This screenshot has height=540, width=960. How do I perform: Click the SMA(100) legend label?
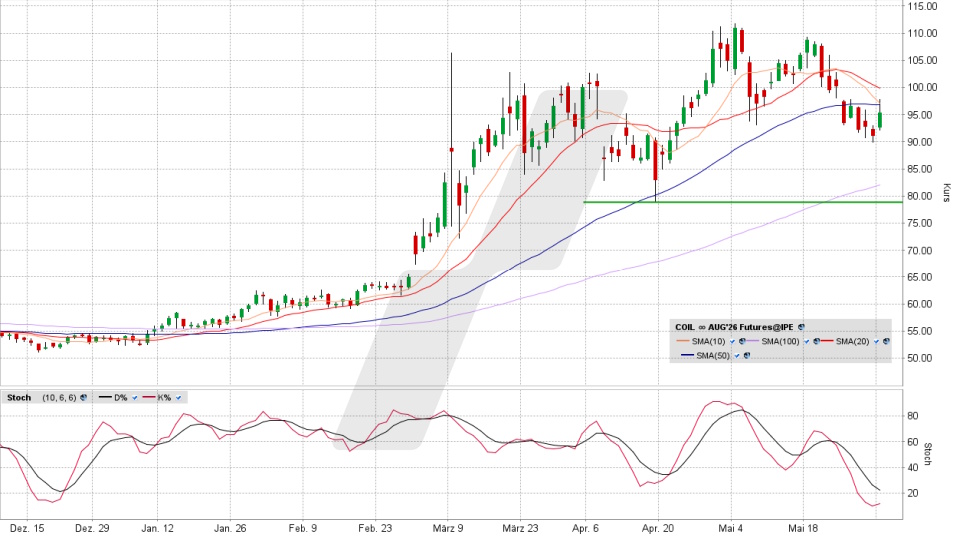click(x=781, y=341)
